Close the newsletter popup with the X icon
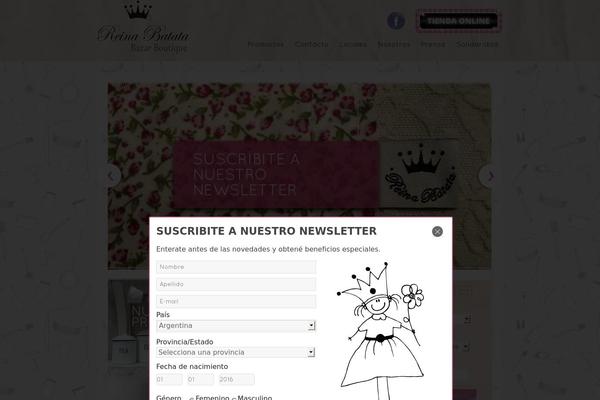 (x=437, y=231)
